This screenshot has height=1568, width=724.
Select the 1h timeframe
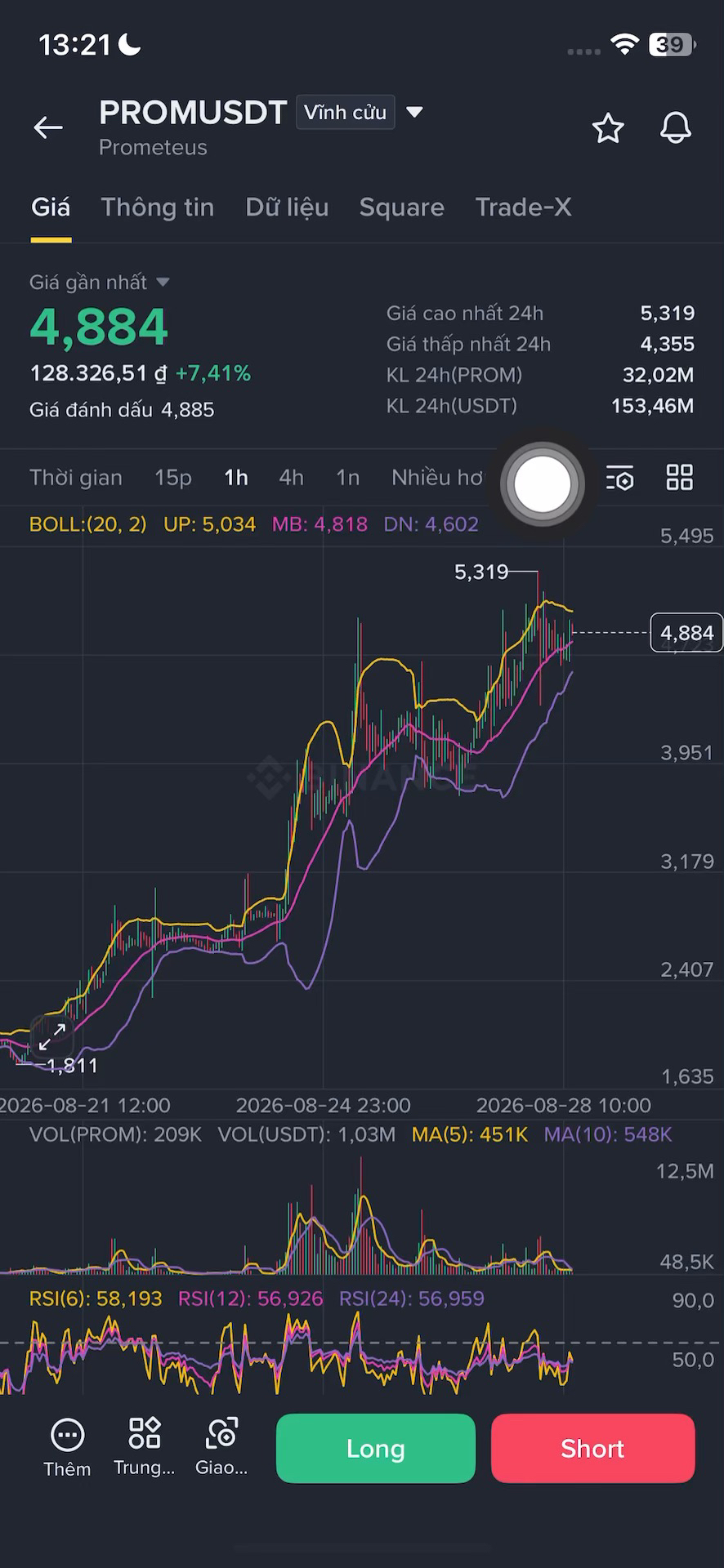tap(236, 478)
